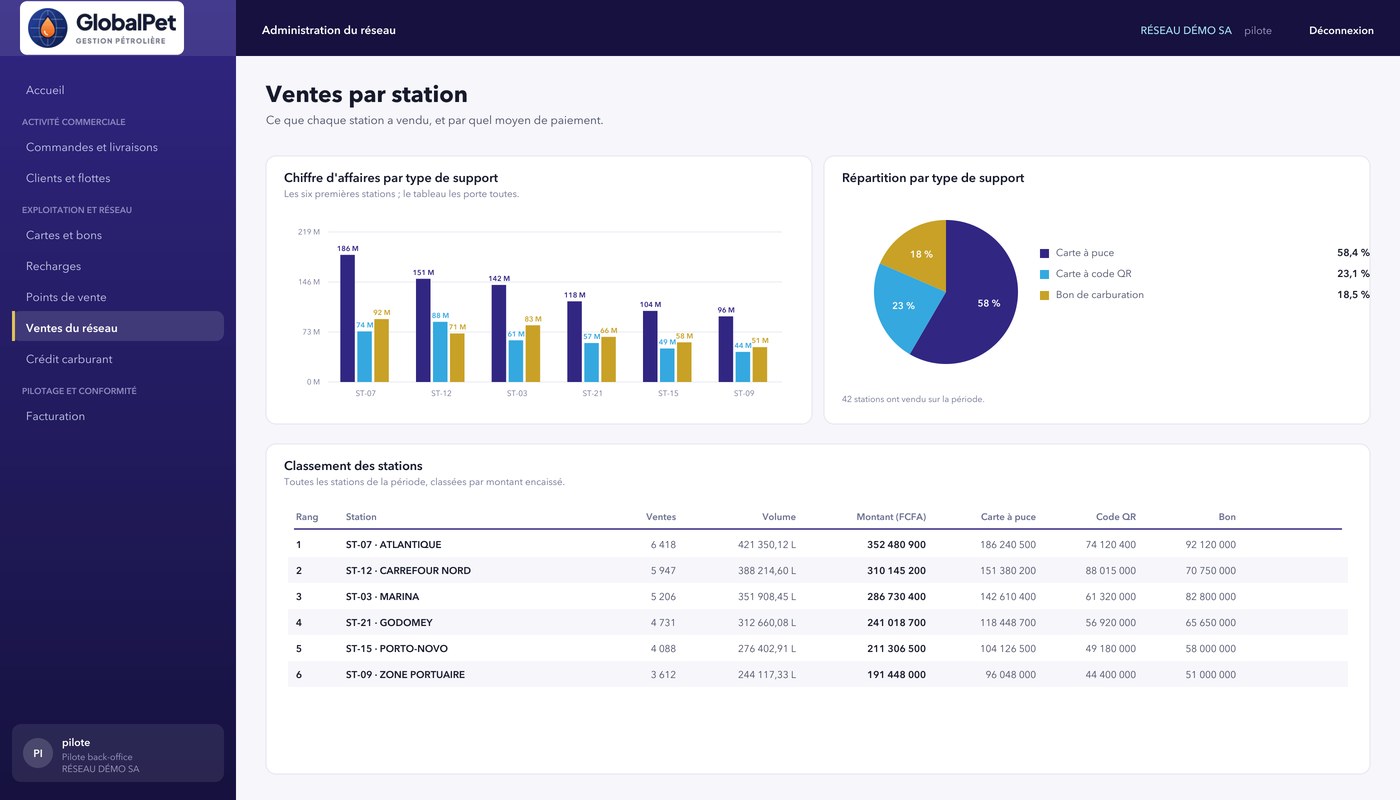The width and height of the screenshot is (1400, 800).
Task: Click the 88 M bar for ST-12
Action: pos(440,351)
